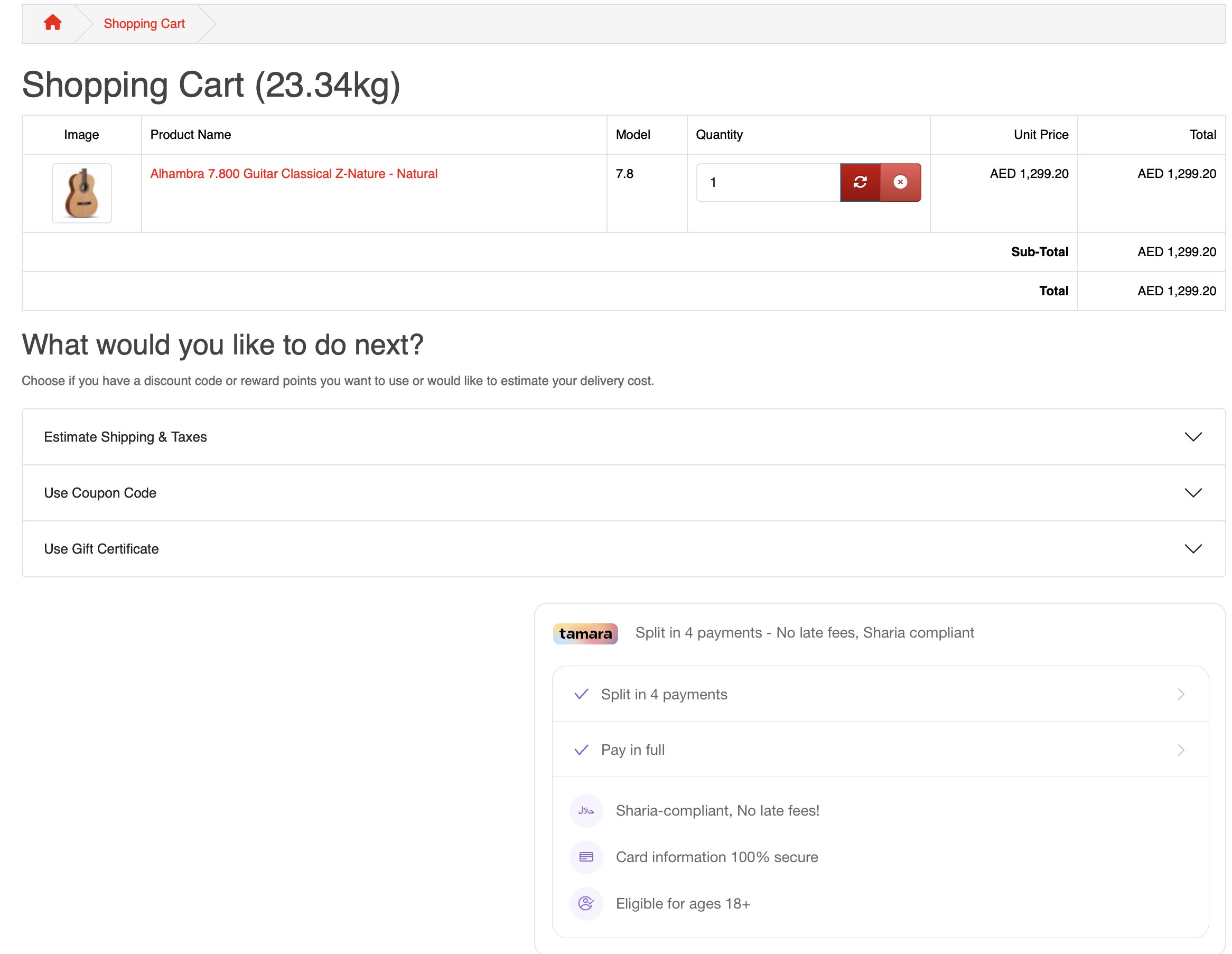This screenshot has height=954, width=1232.
Task: Click checkmark beside Pay in full
Action: [581, 750]
